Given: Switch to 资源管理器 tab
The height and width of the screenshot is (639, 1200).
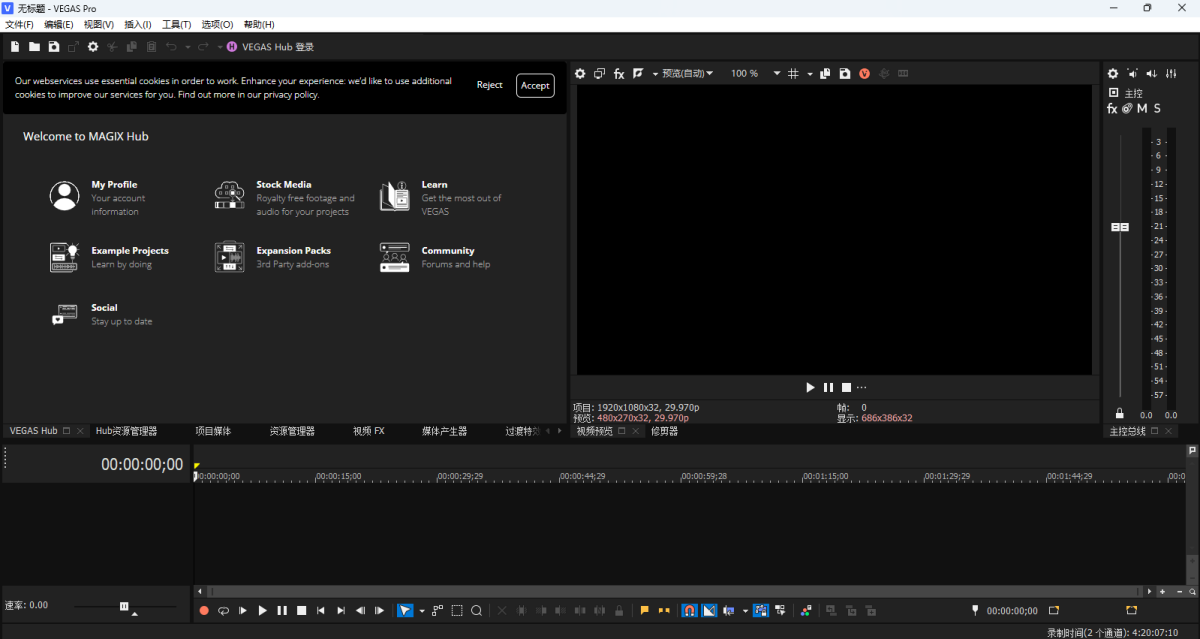Looking at the screenshot, I should click(292, 431).
